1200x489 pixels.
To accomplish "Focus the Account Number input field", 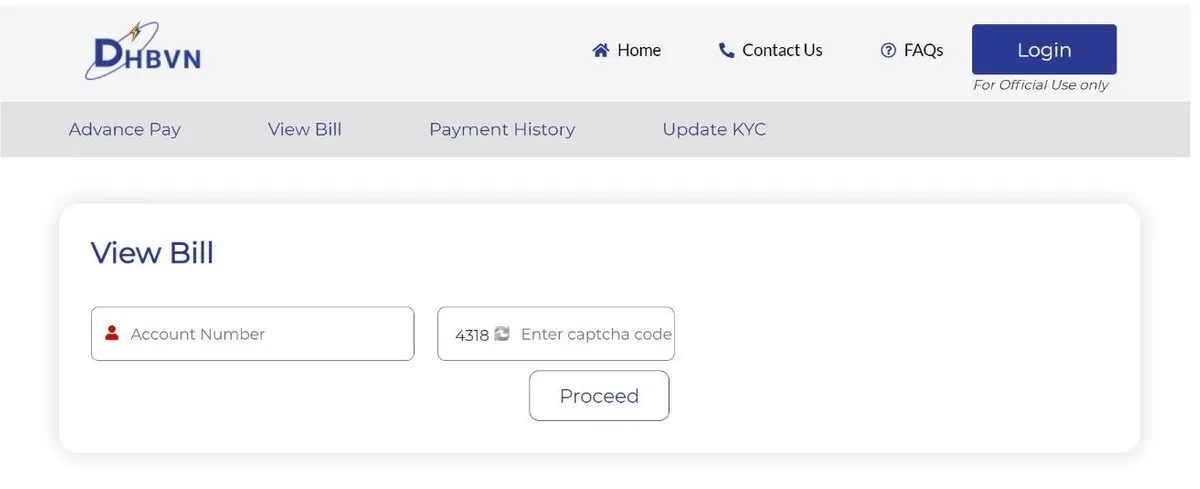I will click(265, 334).
